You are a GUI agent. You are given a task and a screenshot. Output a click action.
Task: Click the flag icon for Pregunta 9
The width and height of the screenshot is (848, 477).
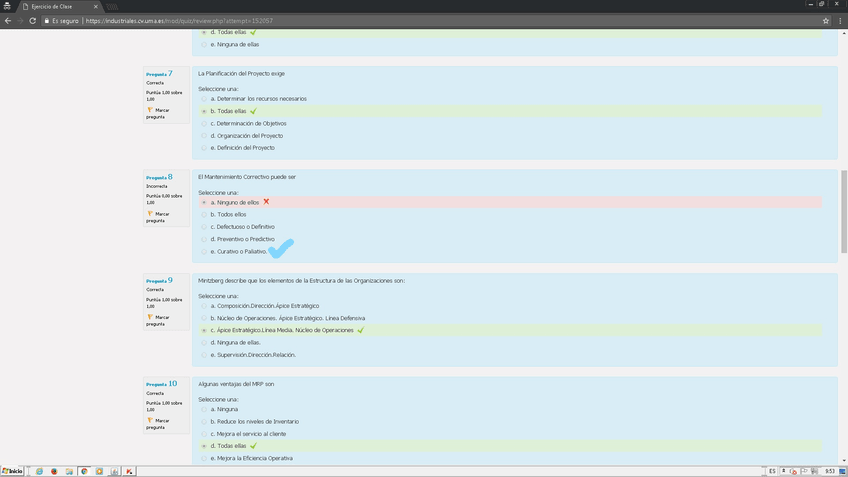[149, 317]
